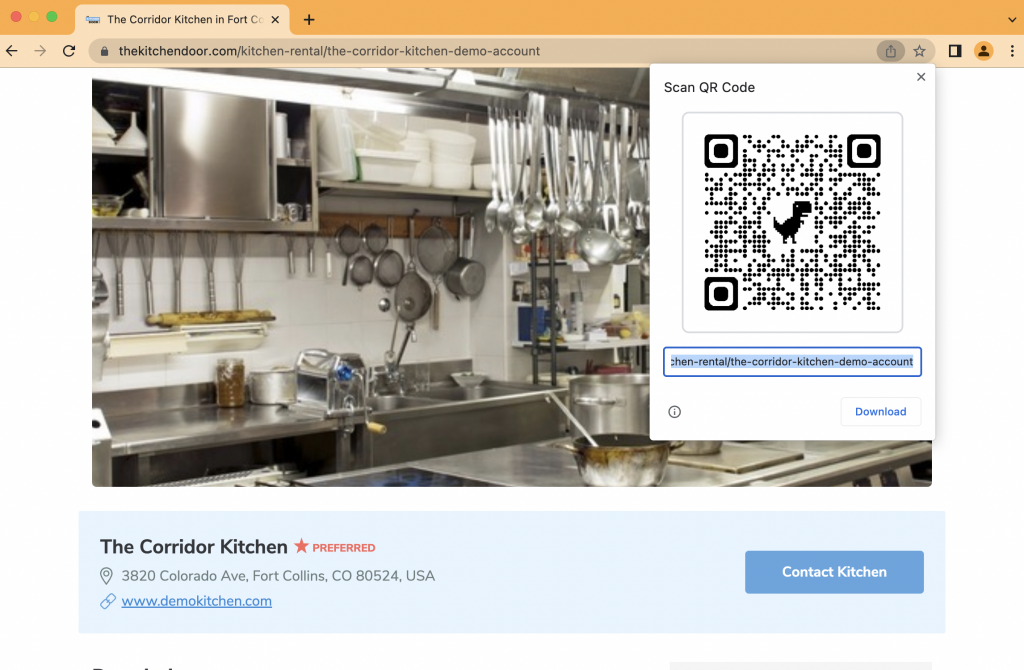Viewport: 1024px width, 670px height.
Task: Open the Chrome three-dot menu
Action: point(1012,51)
